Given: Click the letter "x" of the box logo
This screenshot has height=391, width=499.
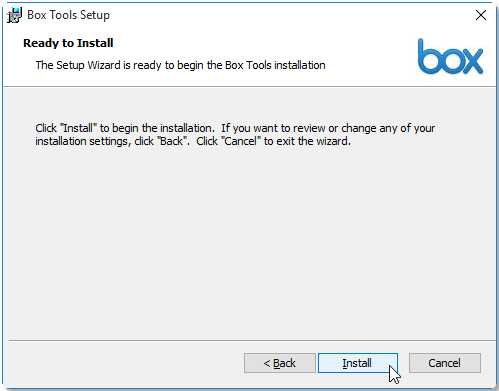Looking at the screenshot, I should click(x=472, y=61).
